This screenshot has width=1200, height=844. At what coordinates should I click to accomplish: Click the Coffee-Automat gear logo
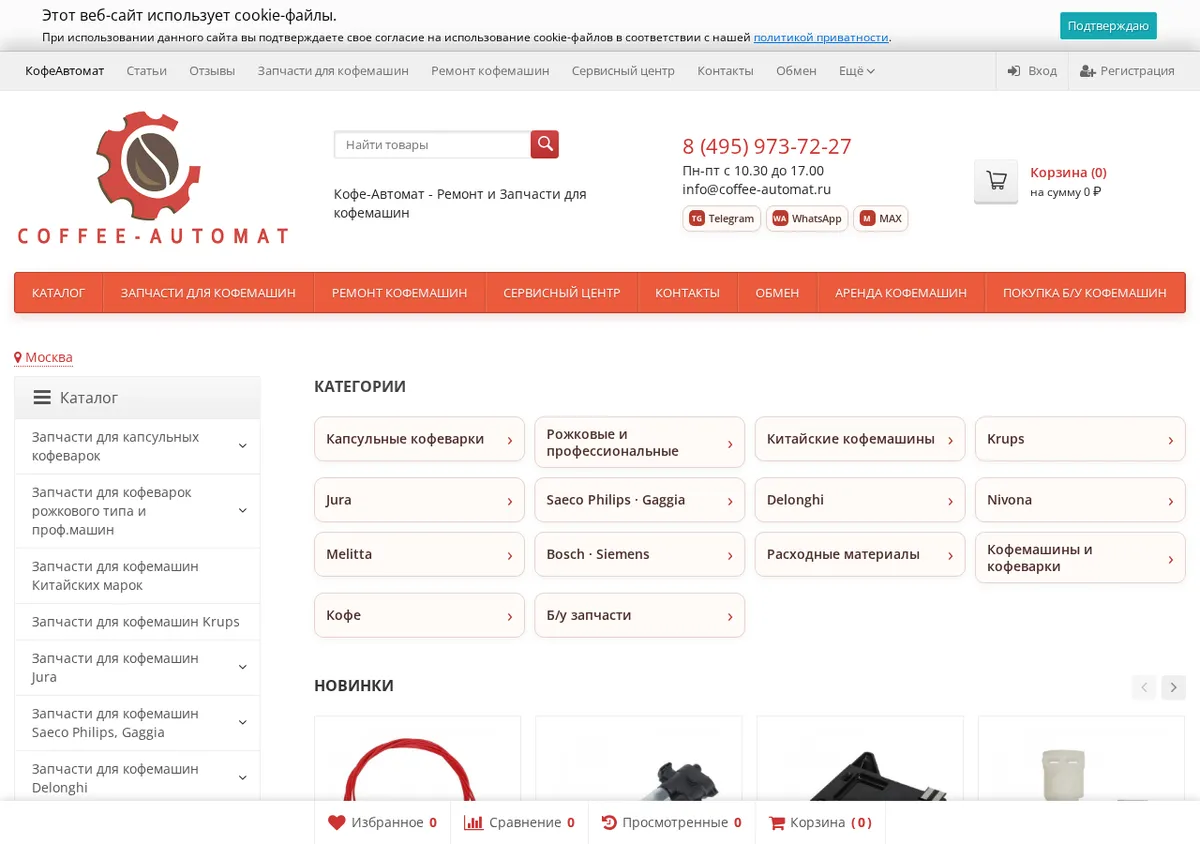coord(152,178)
